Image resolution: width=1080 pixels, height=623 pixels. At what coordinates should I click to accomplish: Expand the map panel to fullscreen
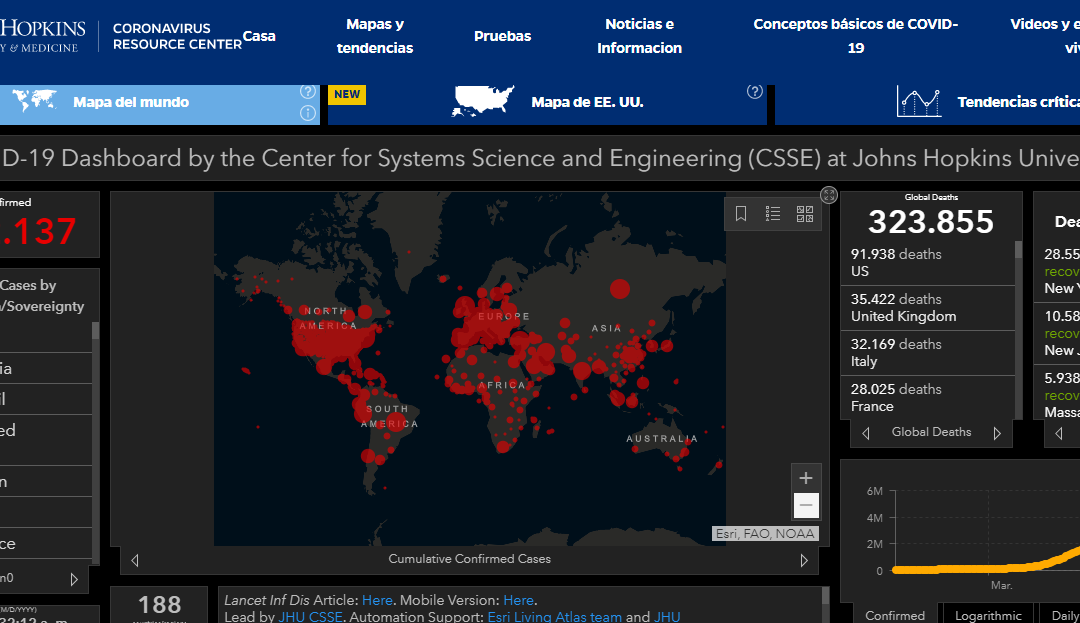click(x=828, y=195)
